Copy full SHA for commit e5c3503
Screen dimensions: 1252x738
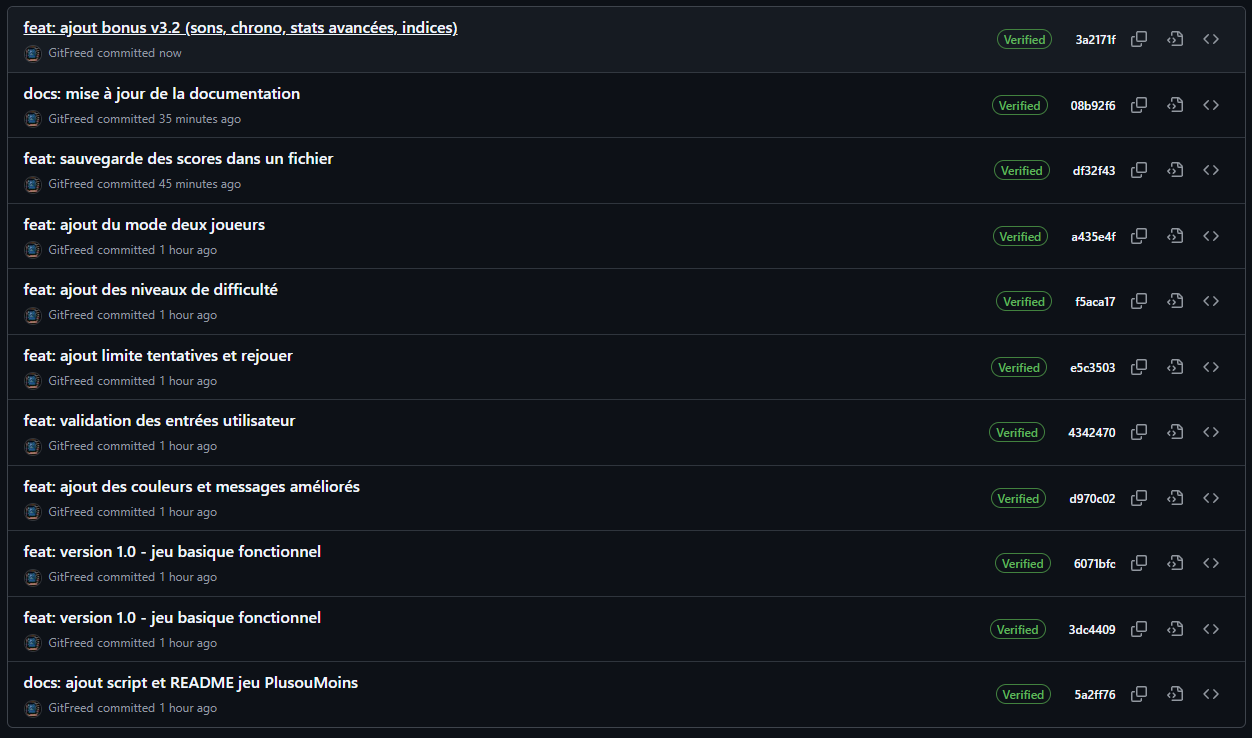point(1138,367)
